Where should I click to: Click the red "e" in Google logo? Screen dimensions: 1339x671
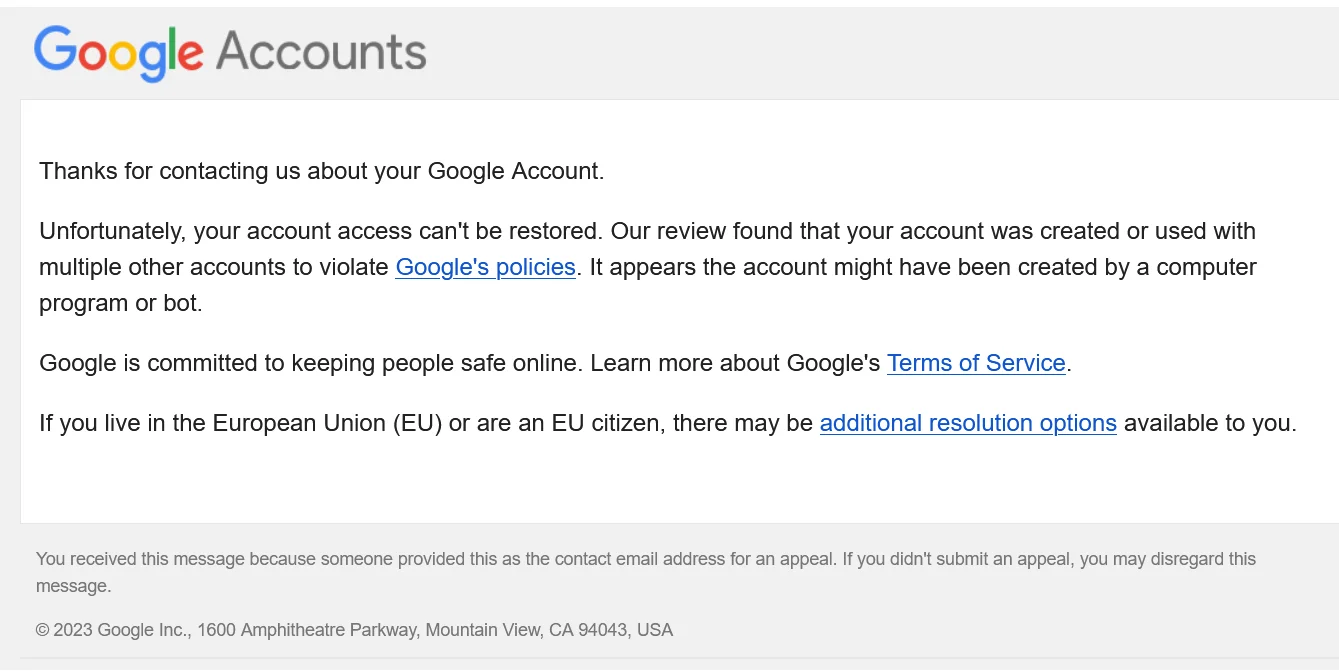click(191, 55)
